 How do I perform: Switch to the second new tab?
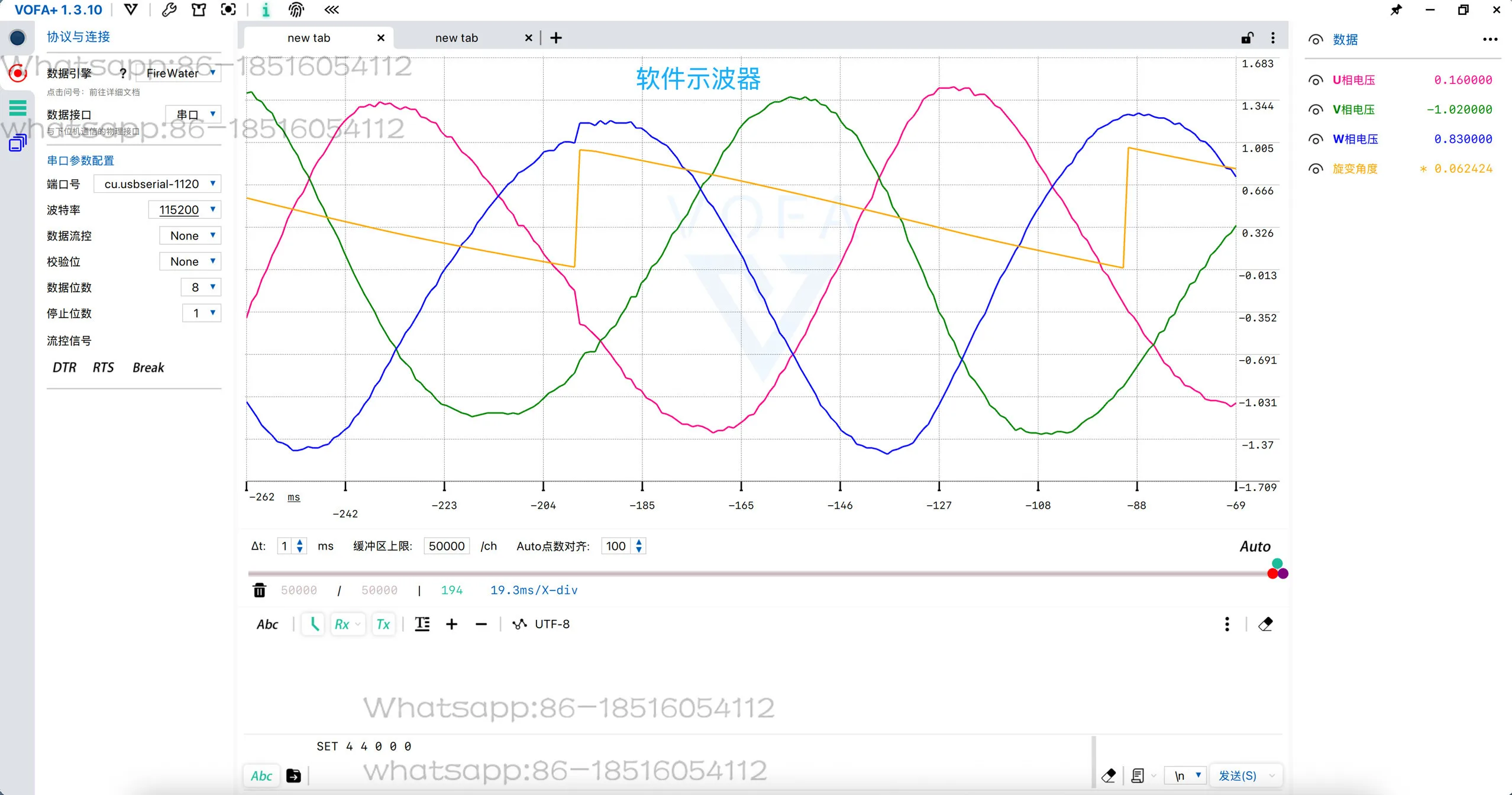[456, 38]
